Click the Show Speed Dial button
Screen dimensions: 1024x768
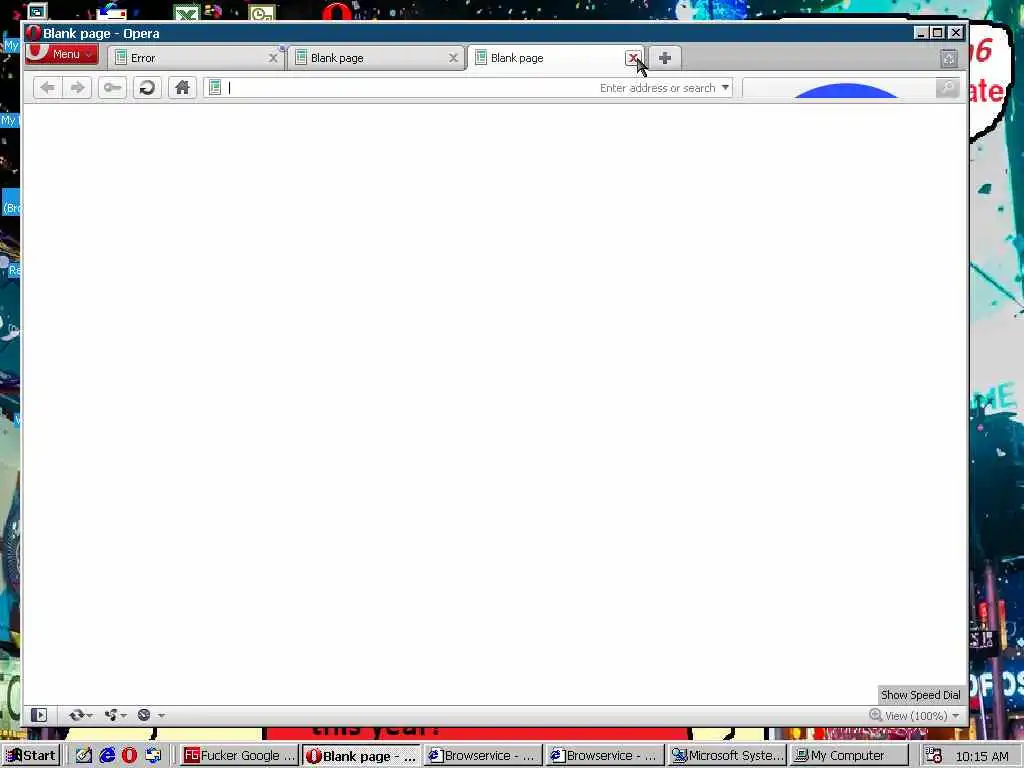point(920,695)
